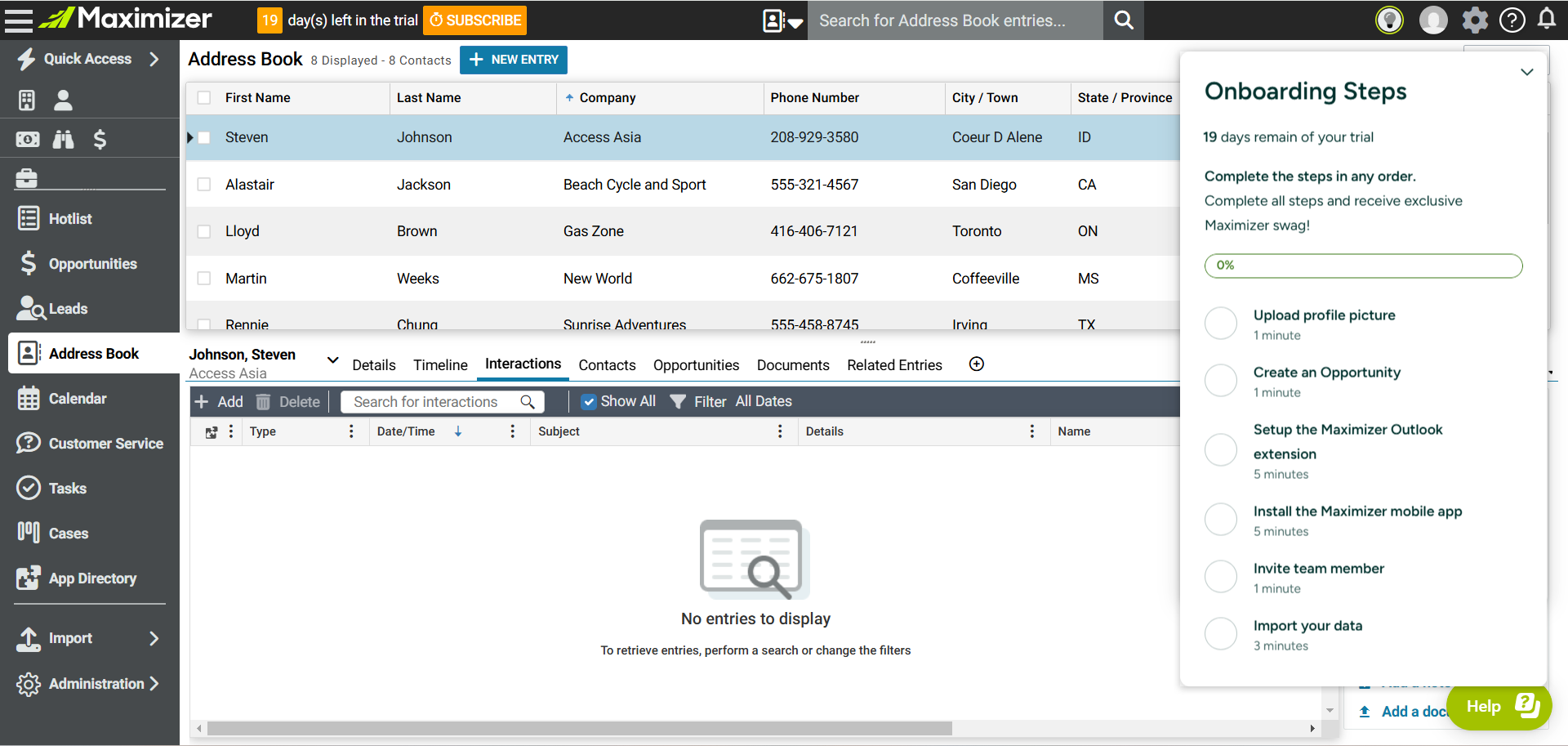Open the Related Entries tab
Image resolution: width=1568 pixels, height=746 pixels.
click(894, 365)
